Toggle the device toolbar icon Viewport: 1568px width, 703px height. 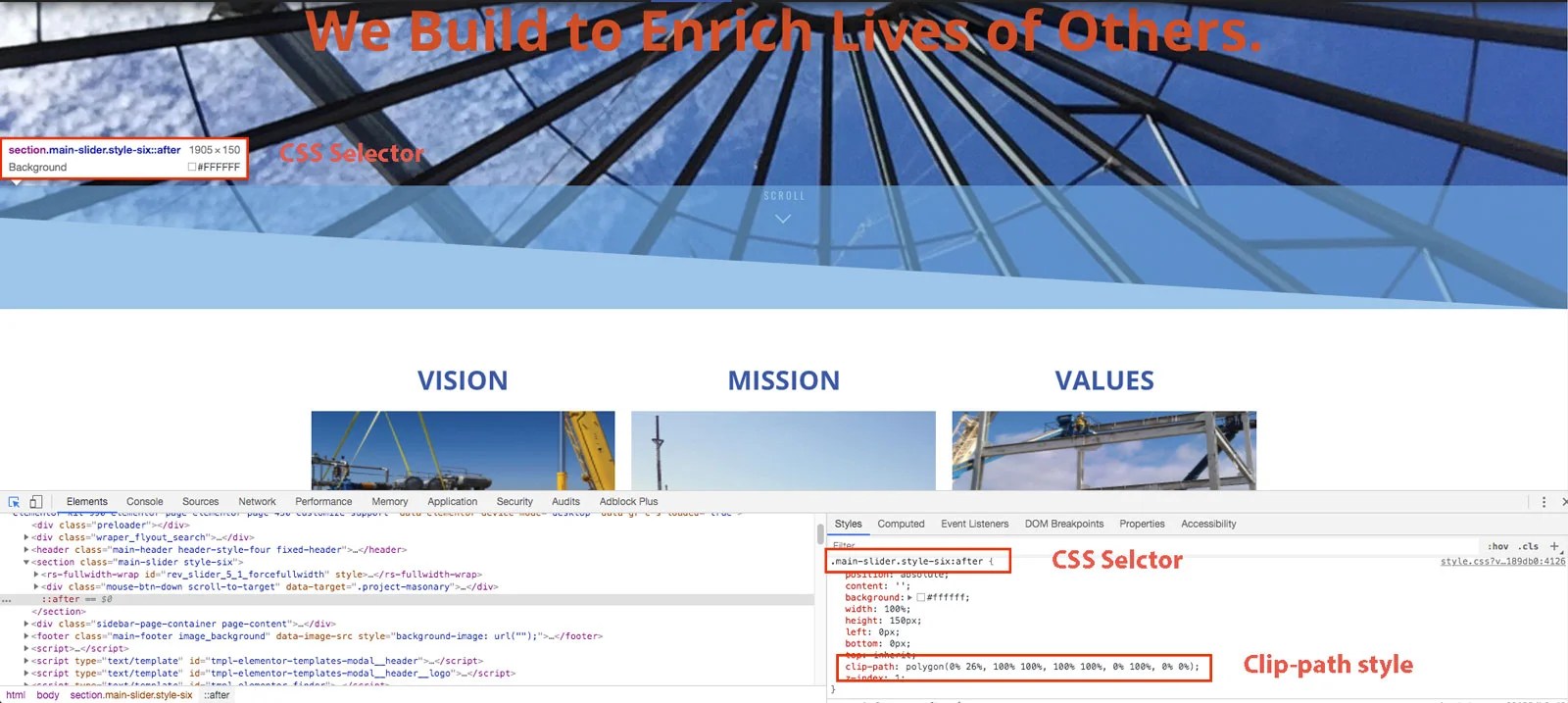click(35, 501)
